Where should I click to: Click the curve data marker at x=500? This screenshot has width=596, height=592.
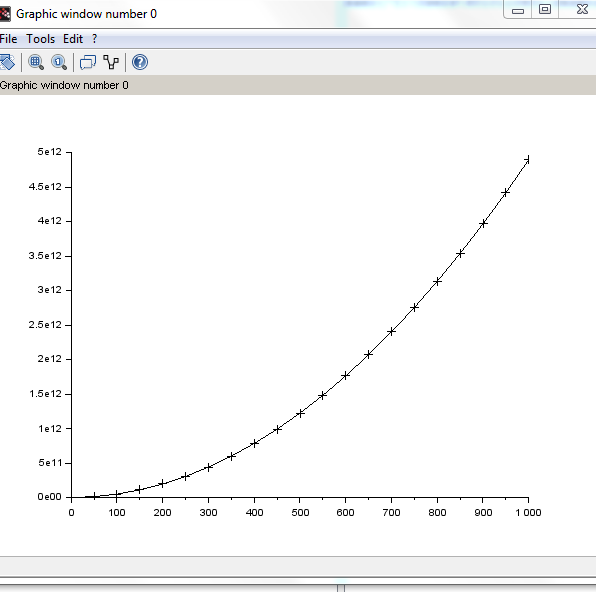(x=300, y=413)
